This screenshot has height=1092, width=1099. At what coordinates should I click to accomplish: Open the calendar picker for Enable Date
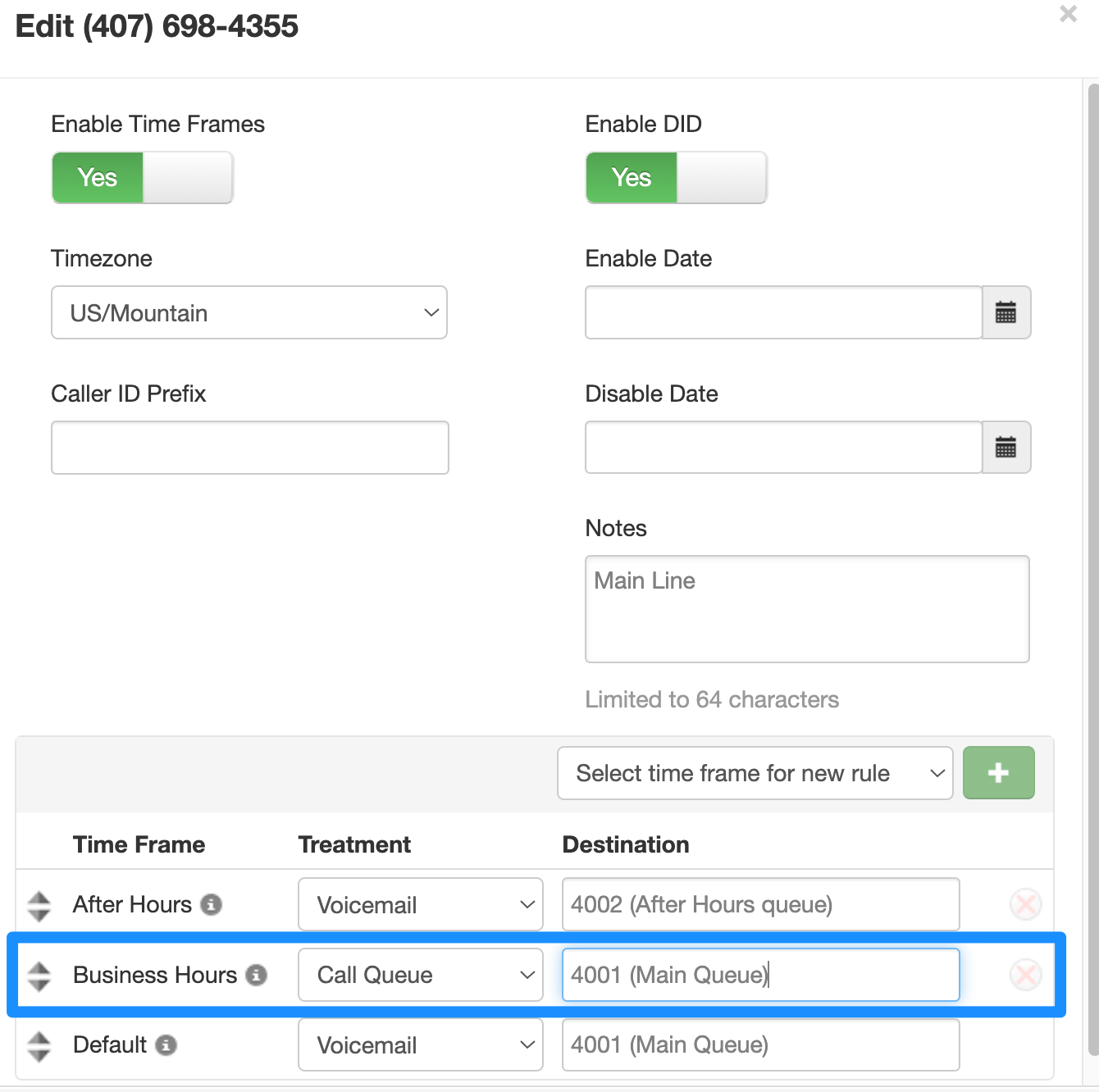(x=1006, y=312)
